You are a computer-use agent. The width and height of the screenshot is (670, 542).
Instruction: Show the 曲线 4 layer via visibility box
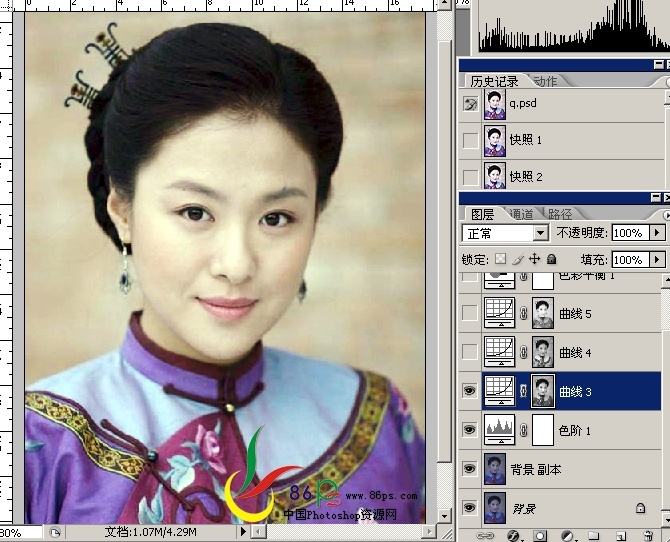tap(470, 352)
